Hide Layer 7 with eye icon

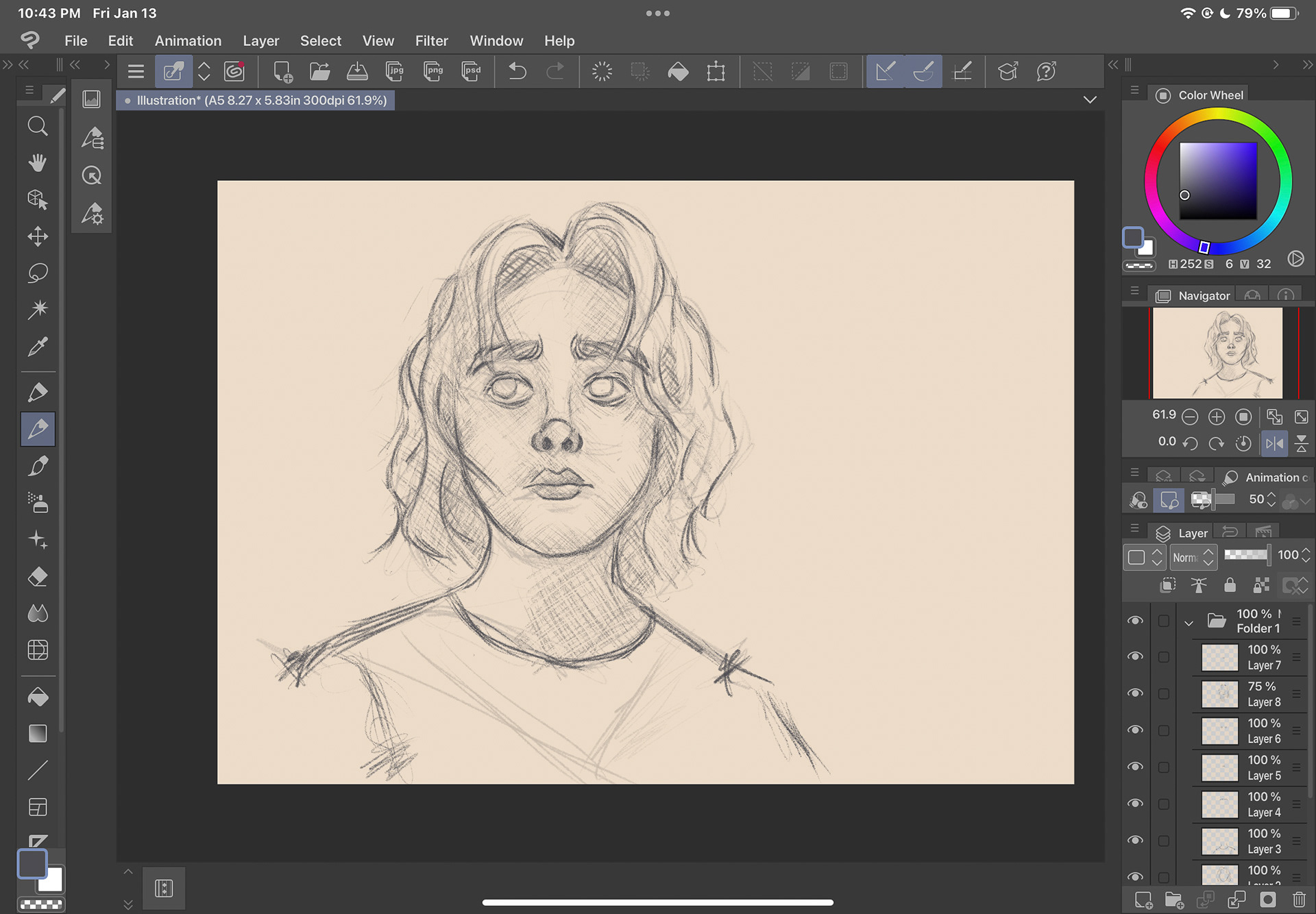pyautogui.click(x=1136, y=656)
